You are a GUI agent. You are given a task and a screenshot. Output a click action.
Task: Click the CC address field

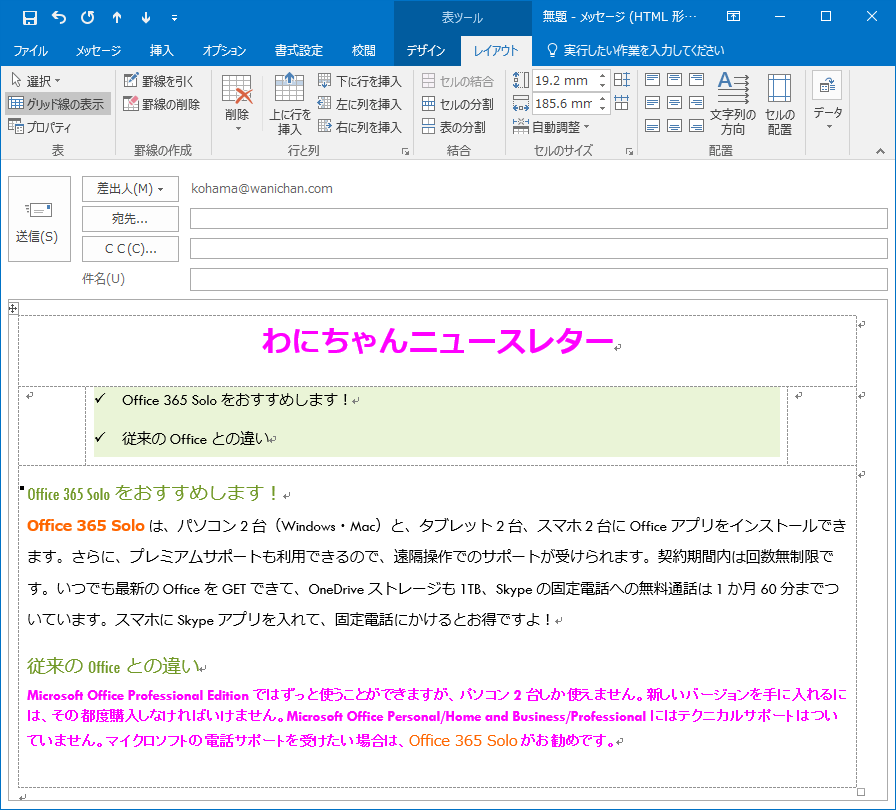coord(538,249)
